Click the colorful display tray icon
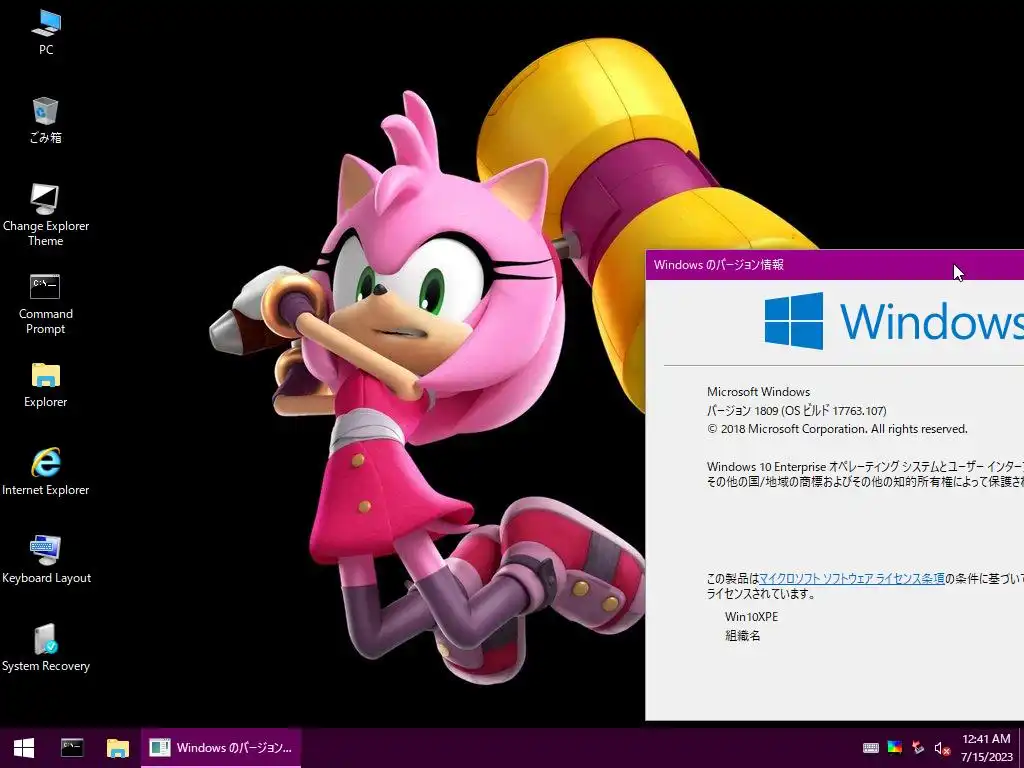 895,748
